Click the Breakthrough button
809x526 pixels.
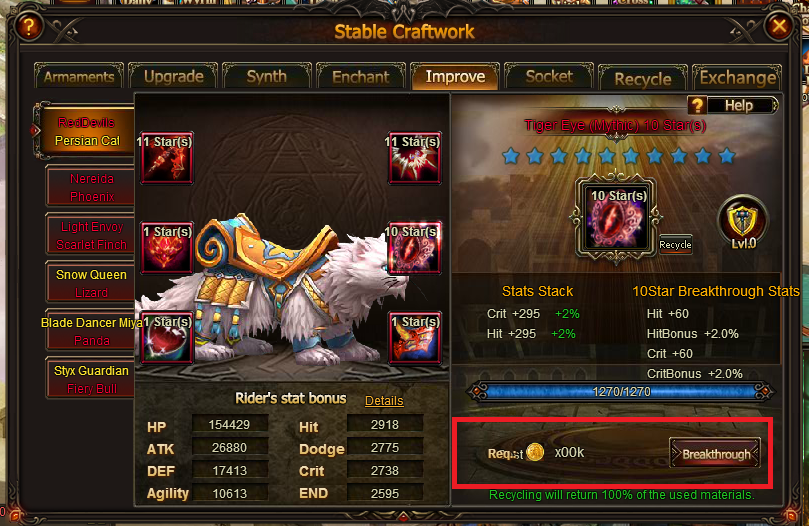click(x=715, y=454)
